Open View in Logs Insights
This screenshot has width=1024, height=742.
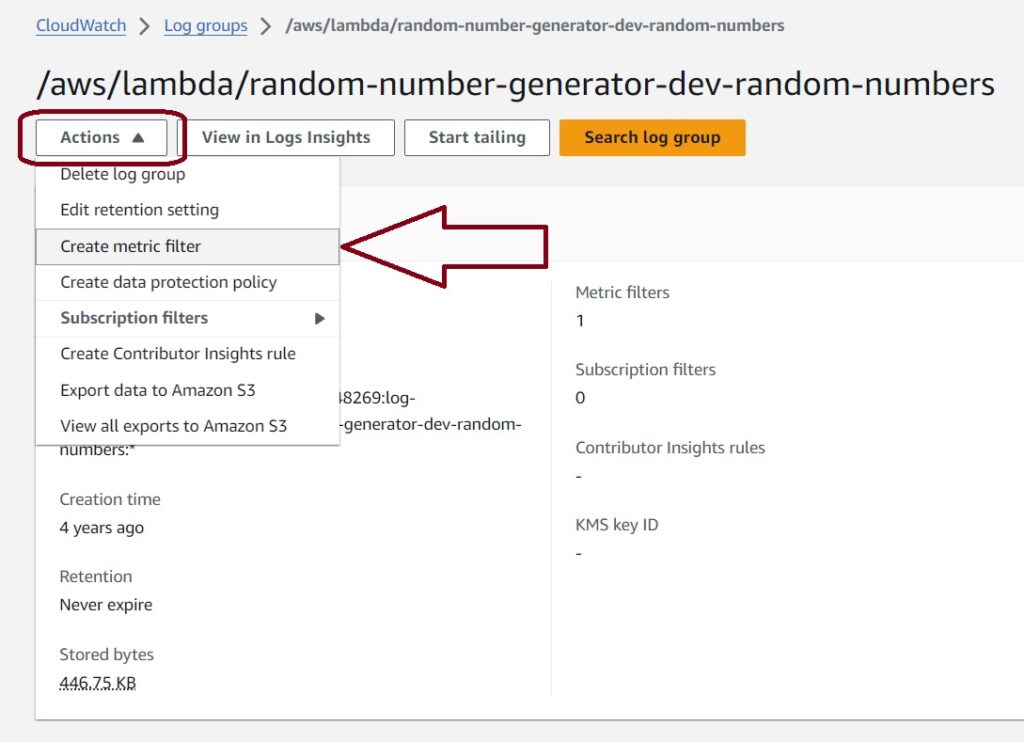pyautogui.click(x=286, y=138)
